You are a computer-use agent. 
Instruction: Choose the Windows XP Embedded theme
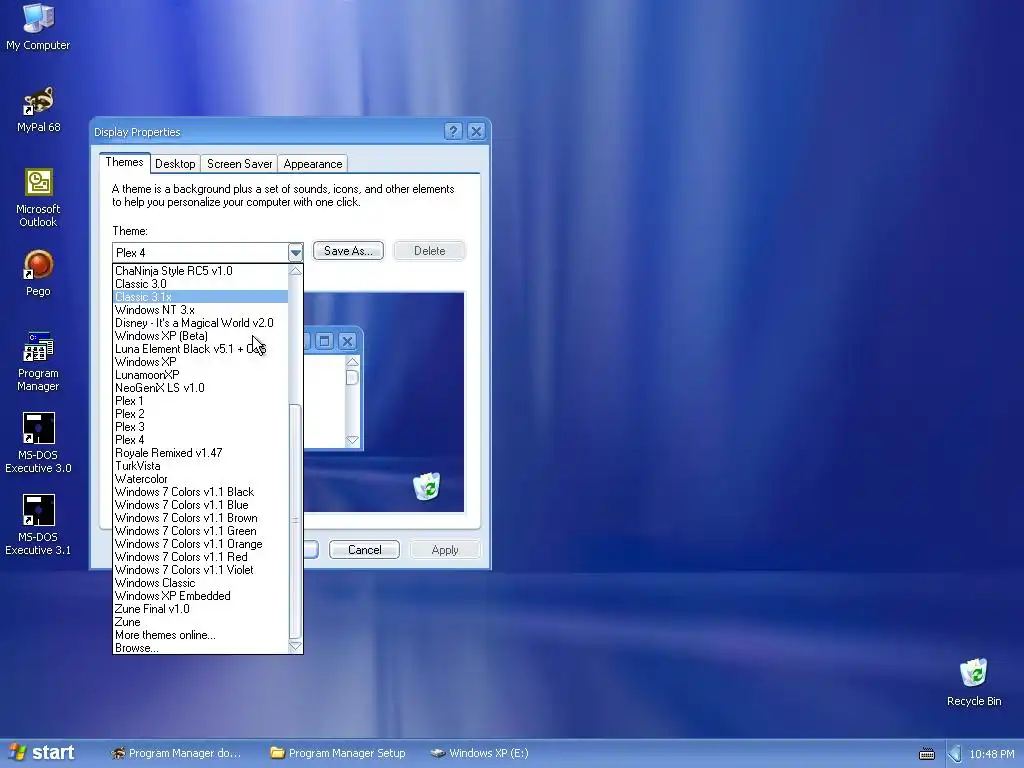200,596
